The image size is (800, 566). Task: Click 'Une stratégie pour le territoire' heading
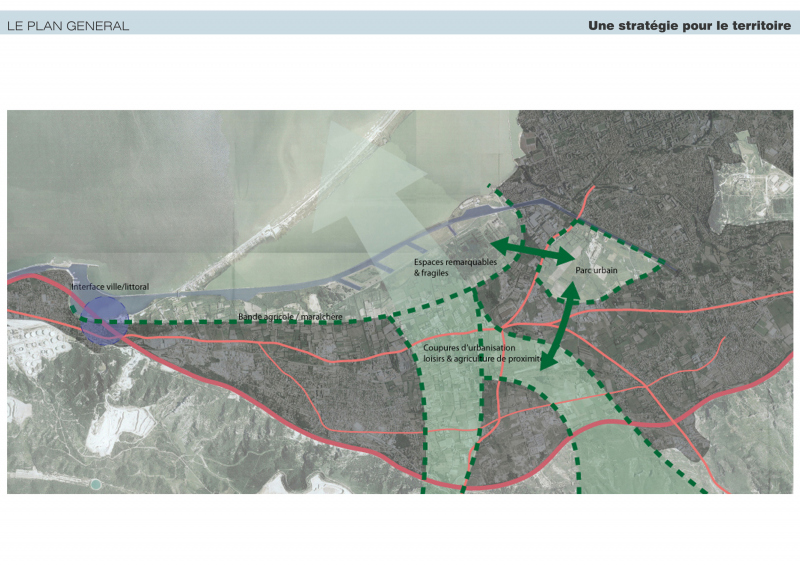click(x=689, y=25)
